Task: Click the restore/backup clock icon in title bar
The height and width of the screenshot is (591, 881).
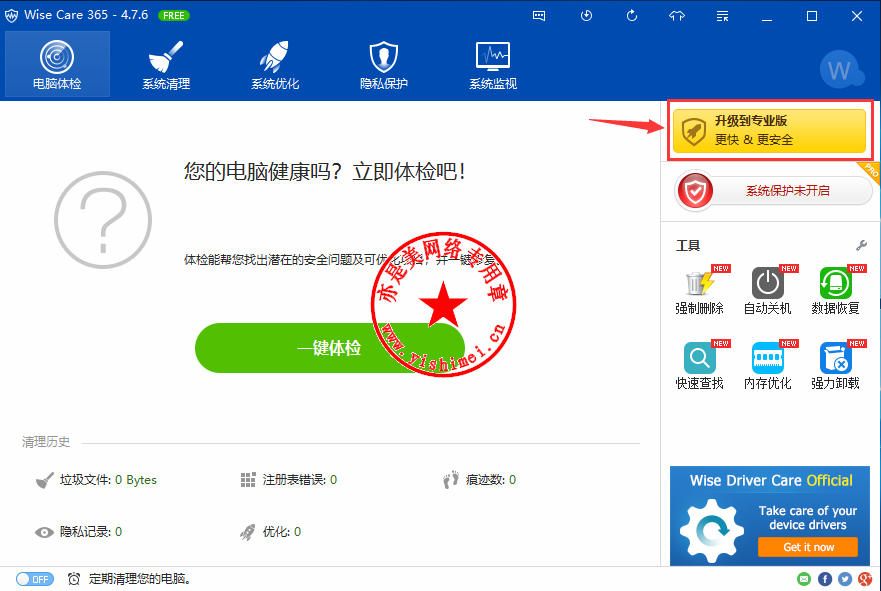Action: (586, 16)
